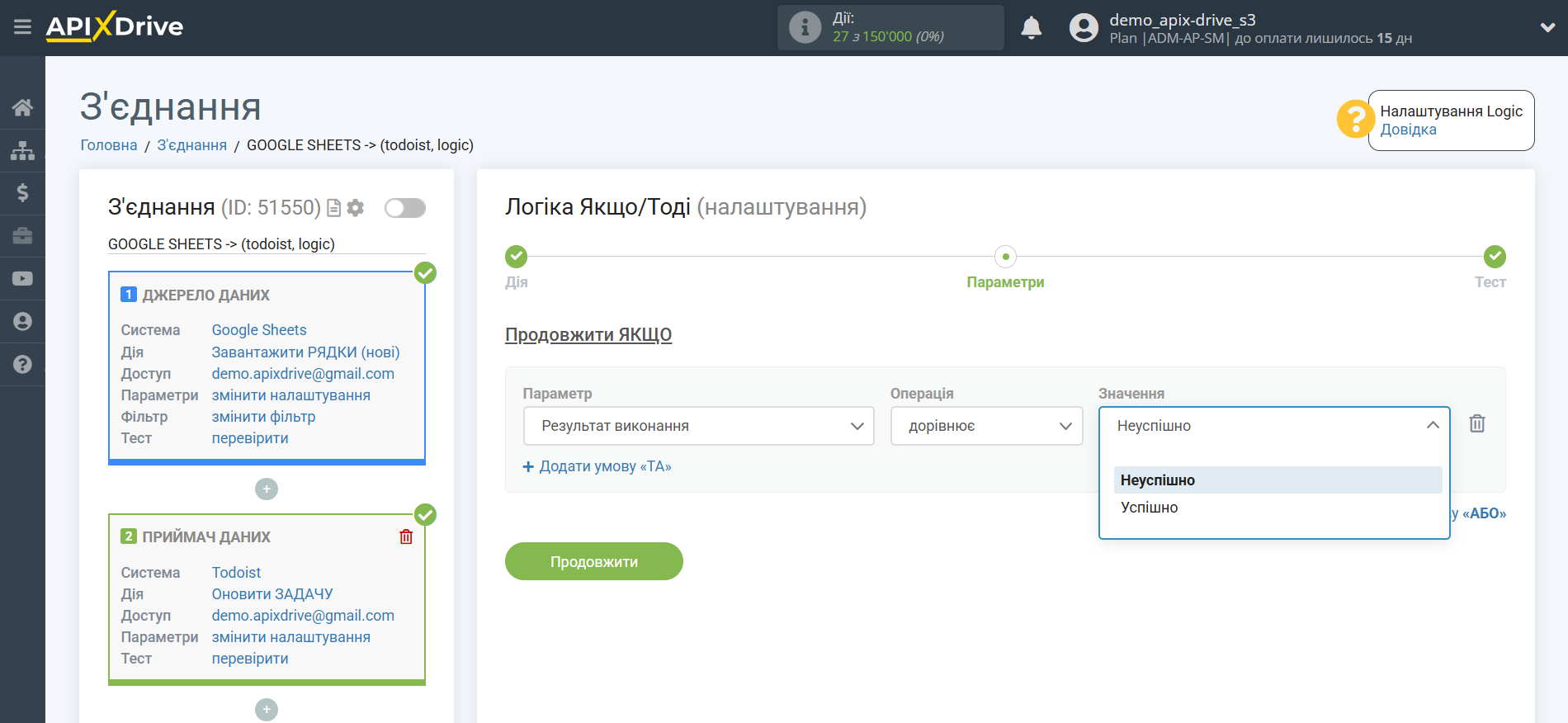The width and height of the screenshot is (1568, 723).
Task: Delete the condition row trash icon
Action: [x=1477, y=424]
